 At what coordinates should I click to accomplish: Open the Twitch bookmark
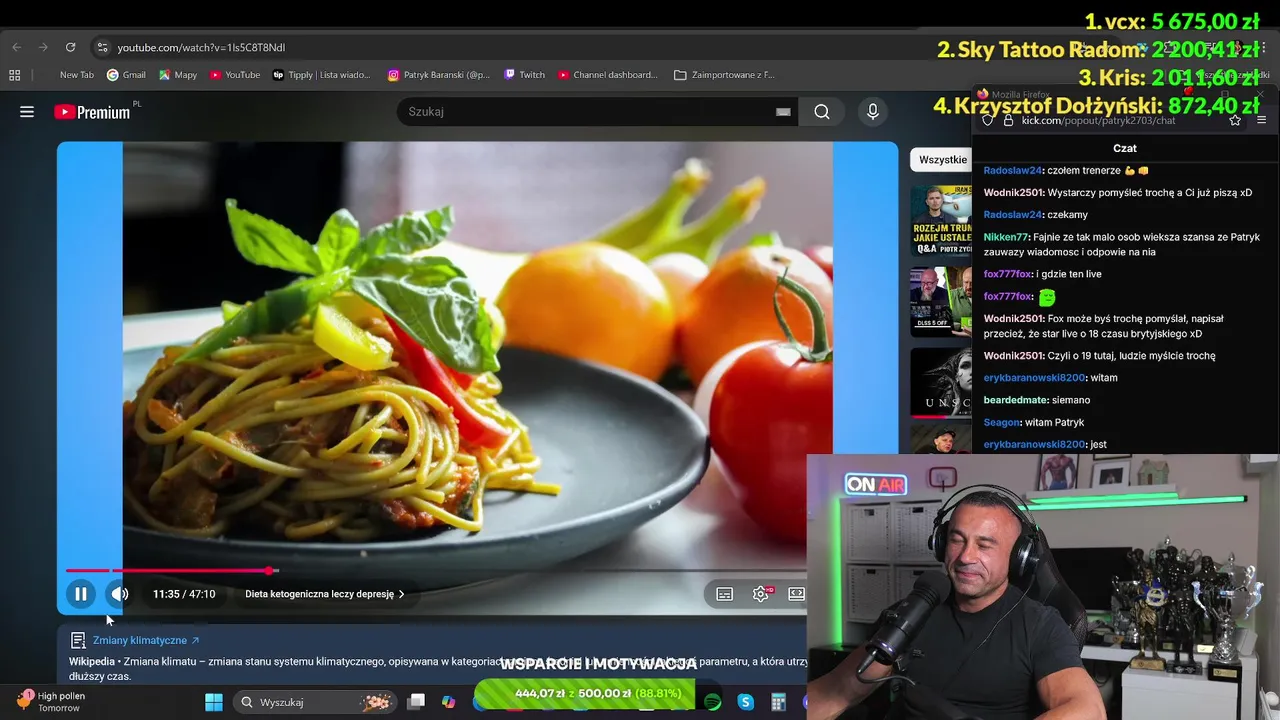(x=525, y=75)
